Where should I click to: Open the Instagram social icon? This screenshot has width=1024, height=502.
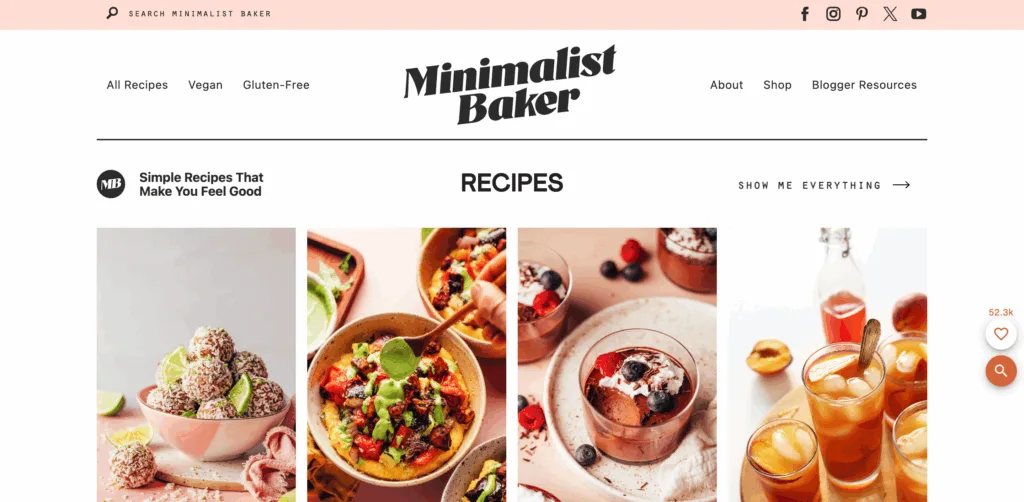tap(833, 14)
